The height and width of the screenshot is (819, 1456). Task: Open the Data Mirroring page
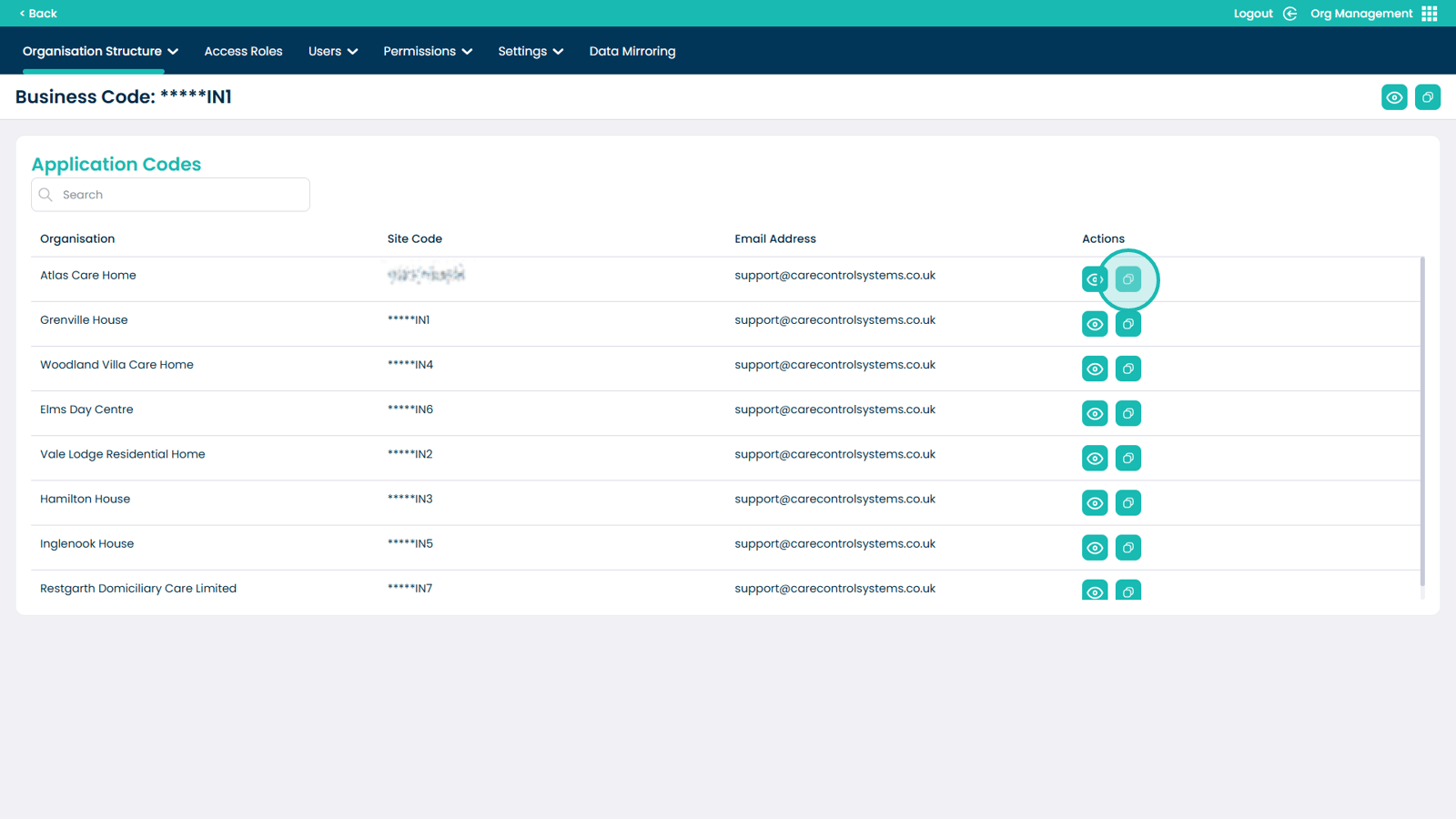pos(632,51)
